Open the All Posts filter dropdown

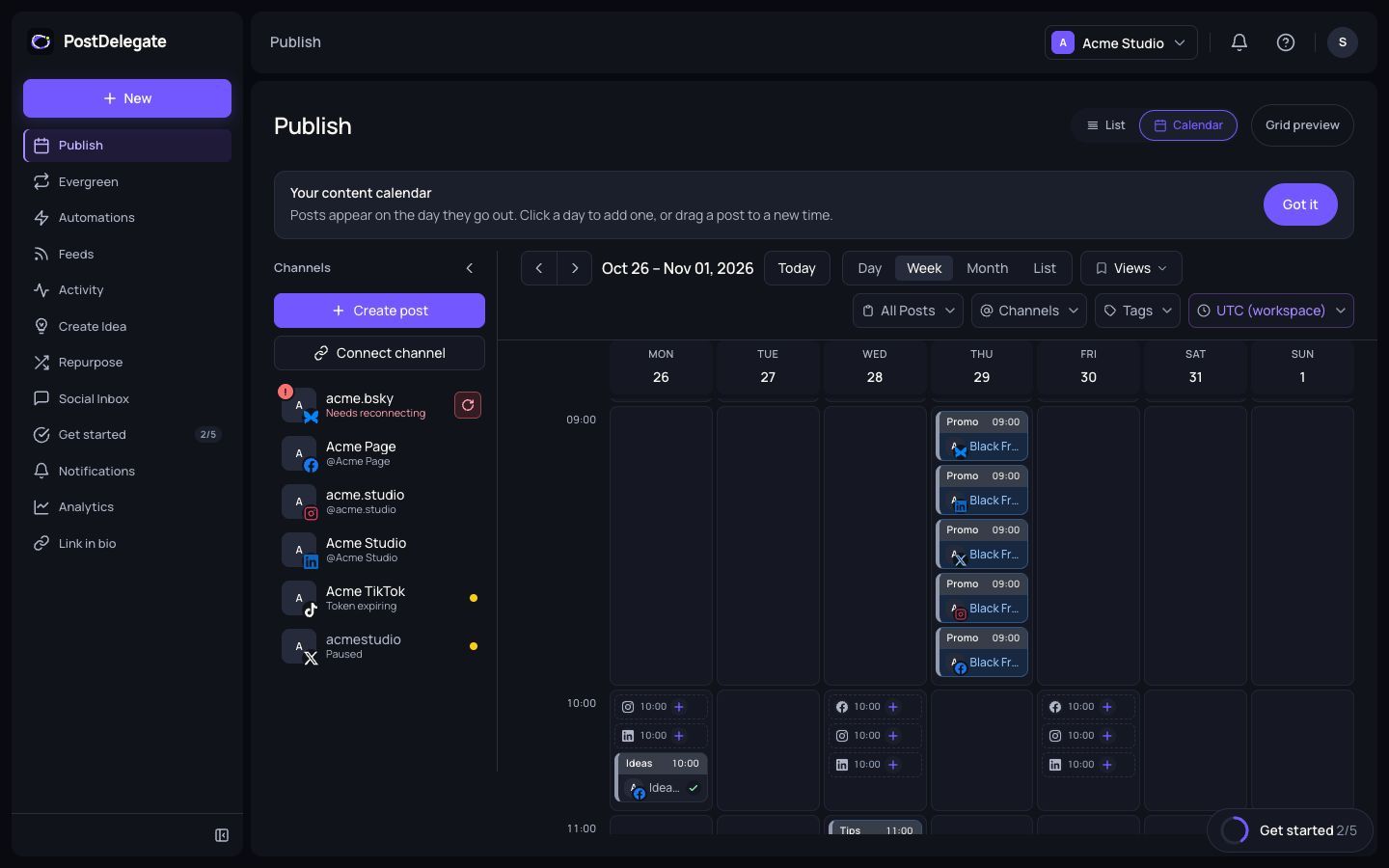908,311
